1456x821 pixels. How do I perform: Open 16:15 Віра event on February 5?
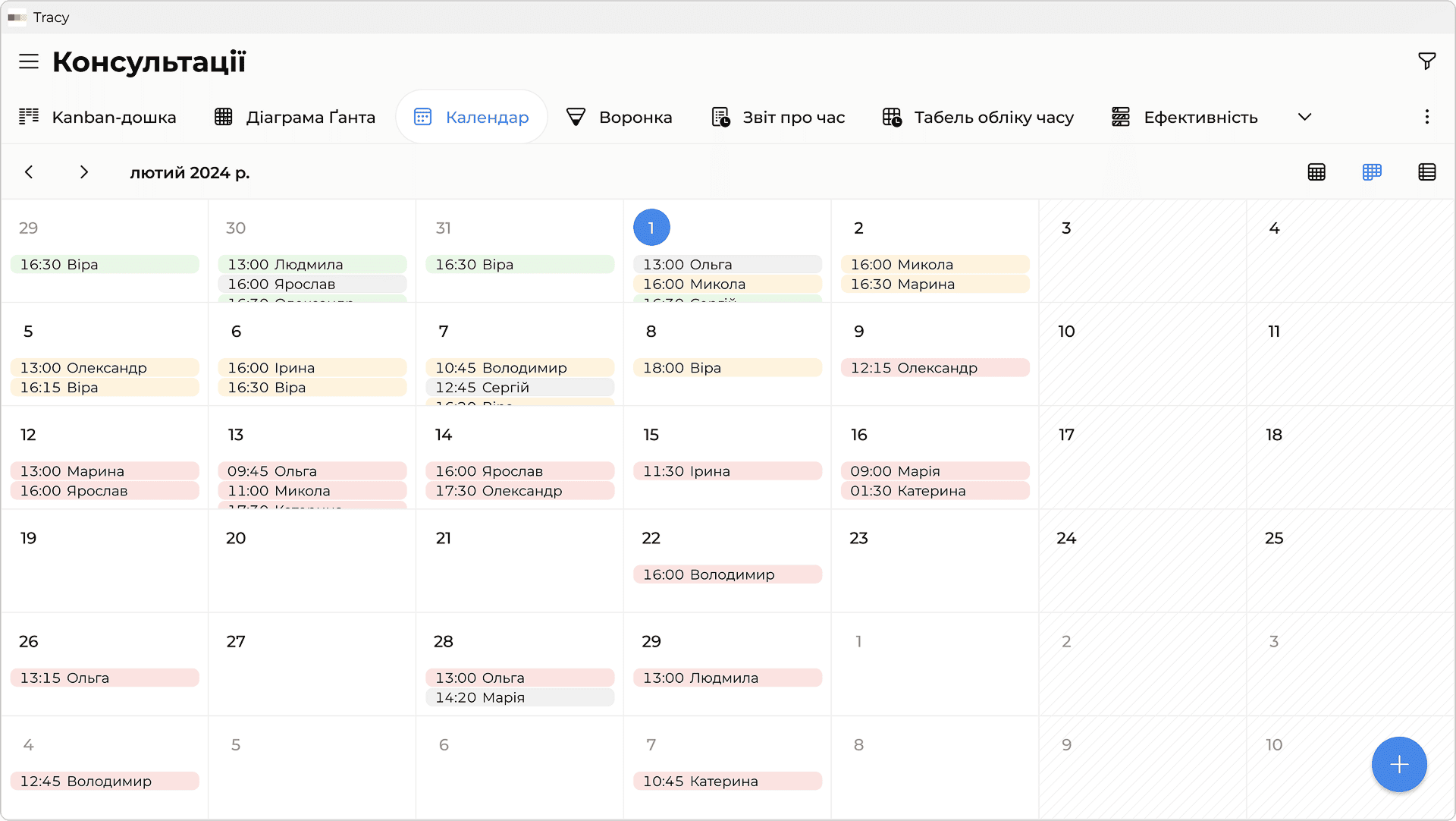[105, 387]
